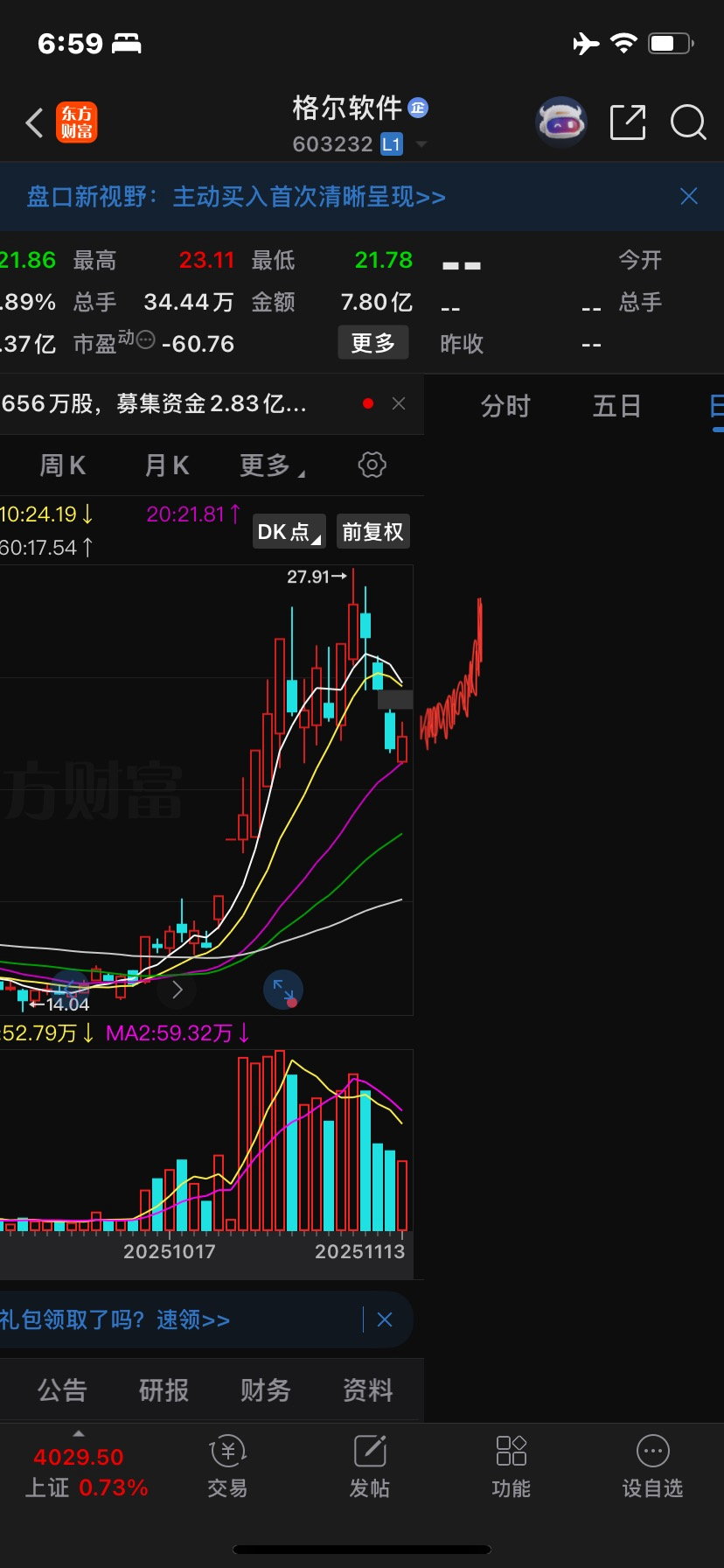
Task: Open the 资料 tab
Action: pyautogui.click(x=368, y=1389)
